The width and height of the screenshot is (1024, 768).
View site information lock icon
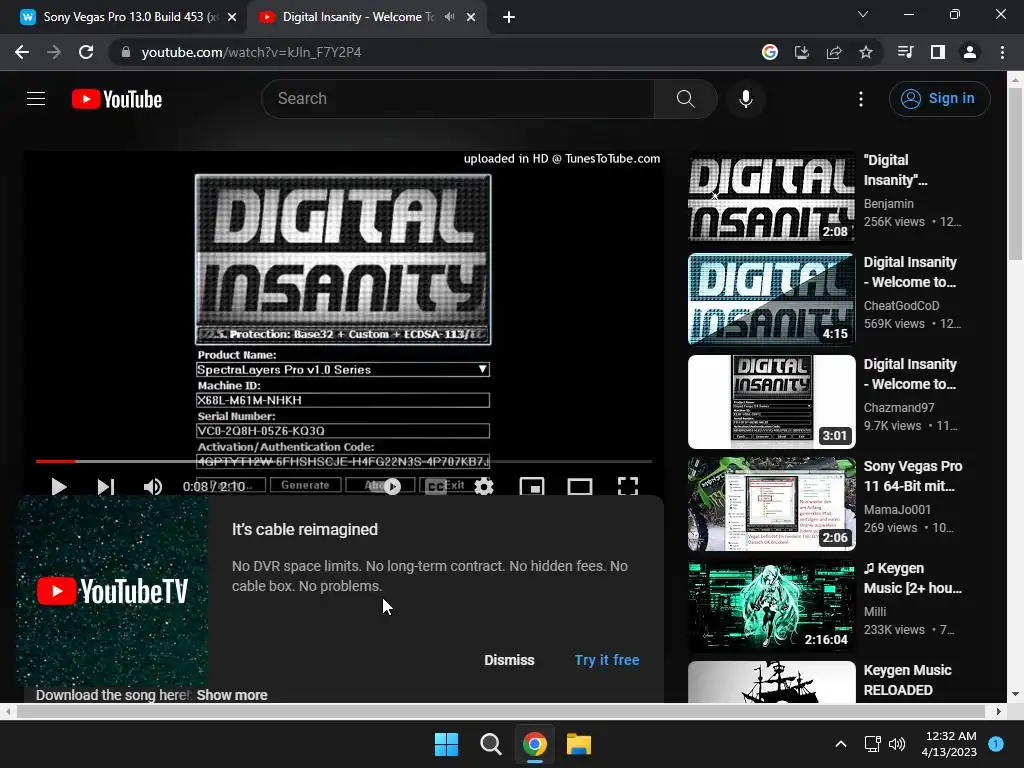126,52
